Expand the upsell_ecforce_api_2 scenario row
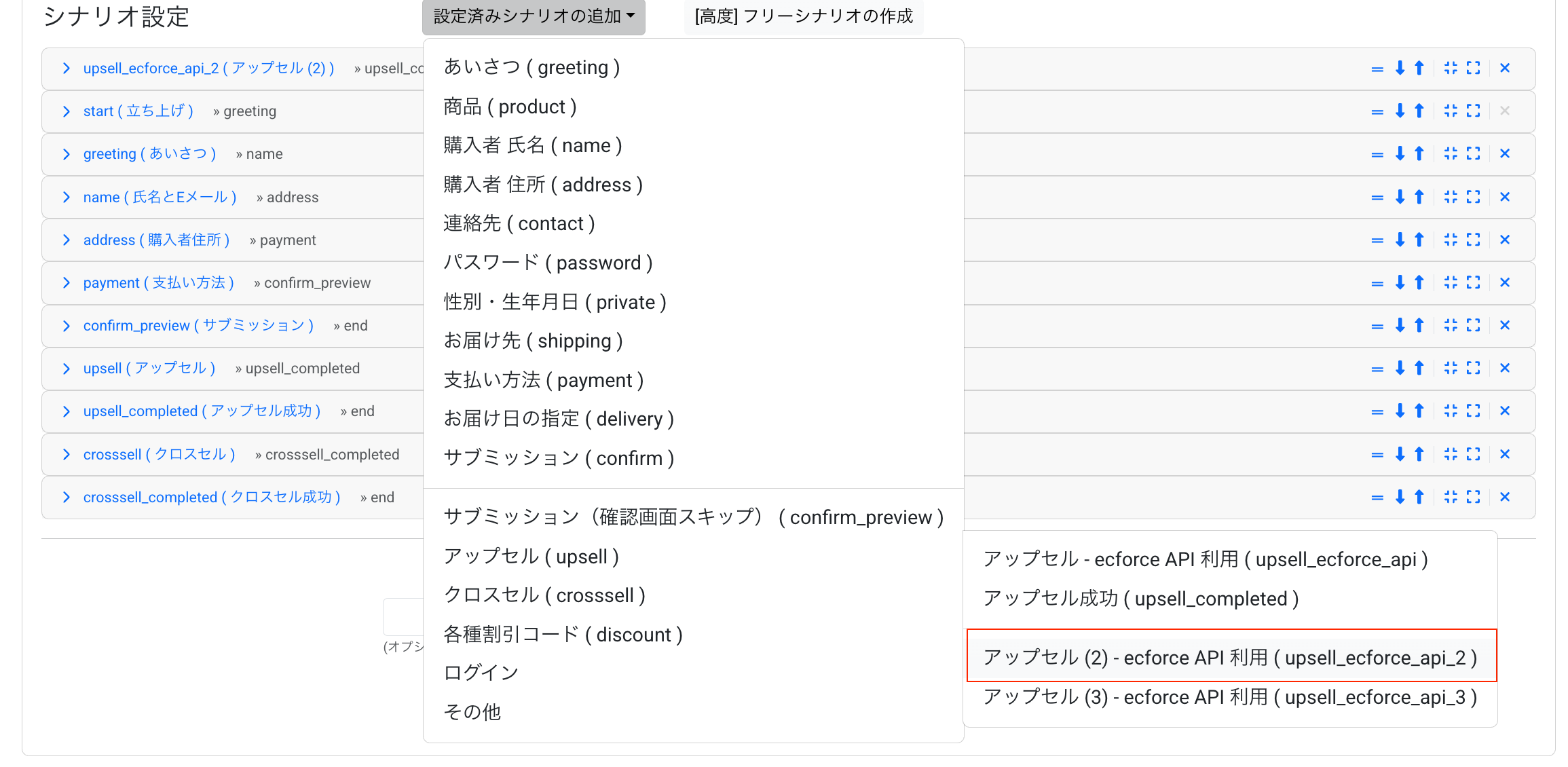The height and width of the screenshot is (767, 1568). (66, 68)
